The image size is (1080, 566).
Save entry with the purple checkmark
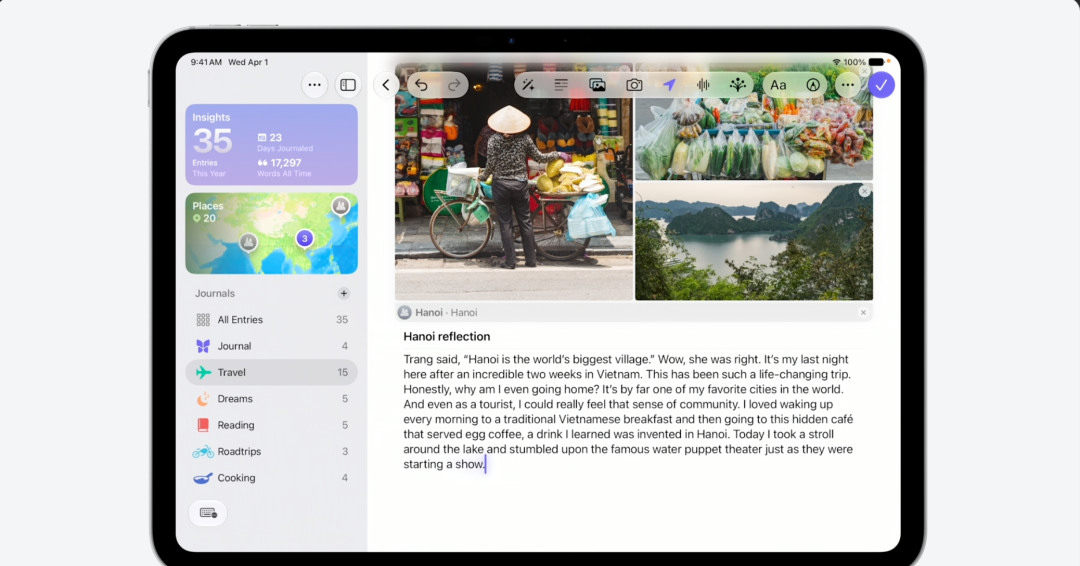click(881, 85)
